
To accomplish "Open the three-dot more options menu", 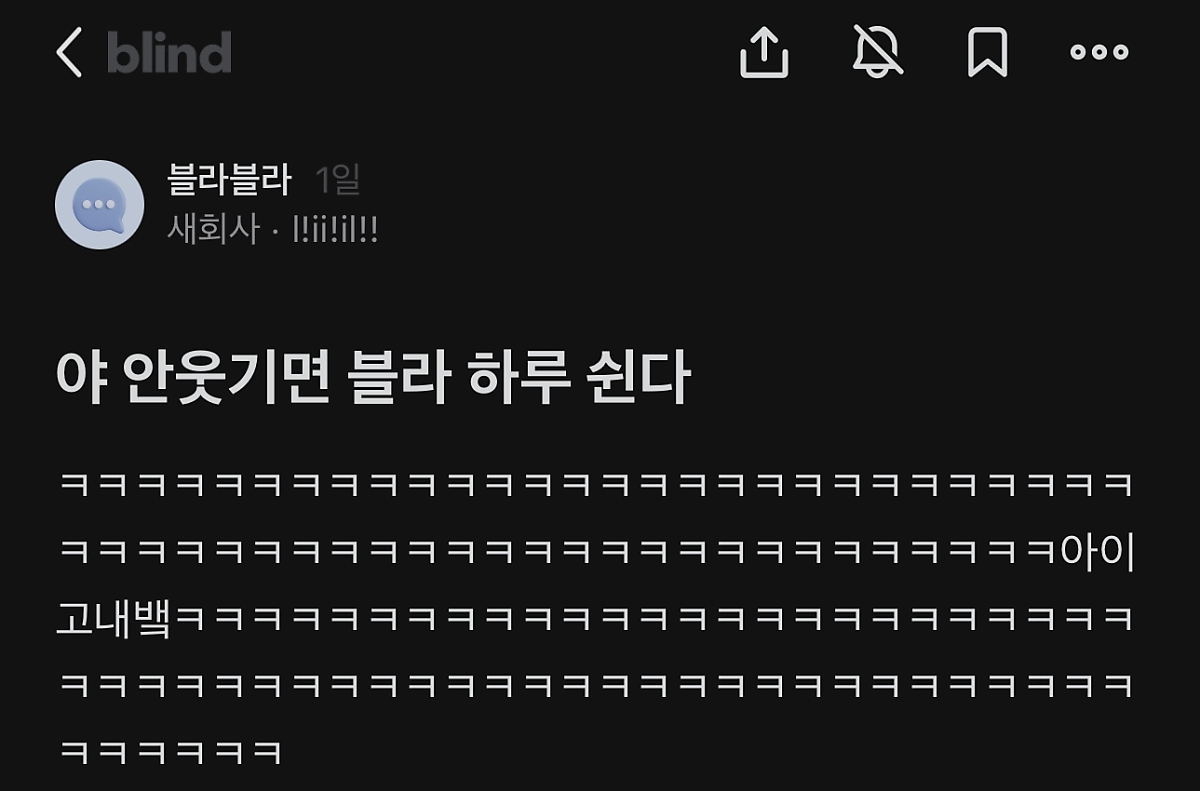I will [1099, 52].
